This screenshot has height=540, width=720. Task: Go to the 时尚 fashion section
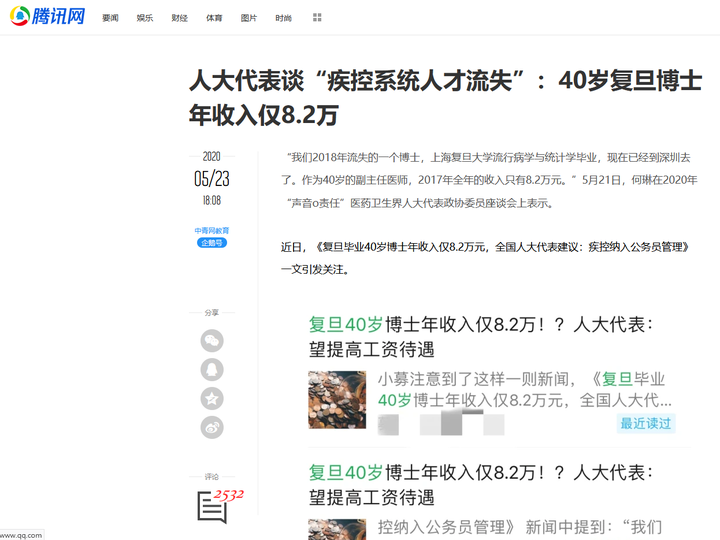[283, 18]
